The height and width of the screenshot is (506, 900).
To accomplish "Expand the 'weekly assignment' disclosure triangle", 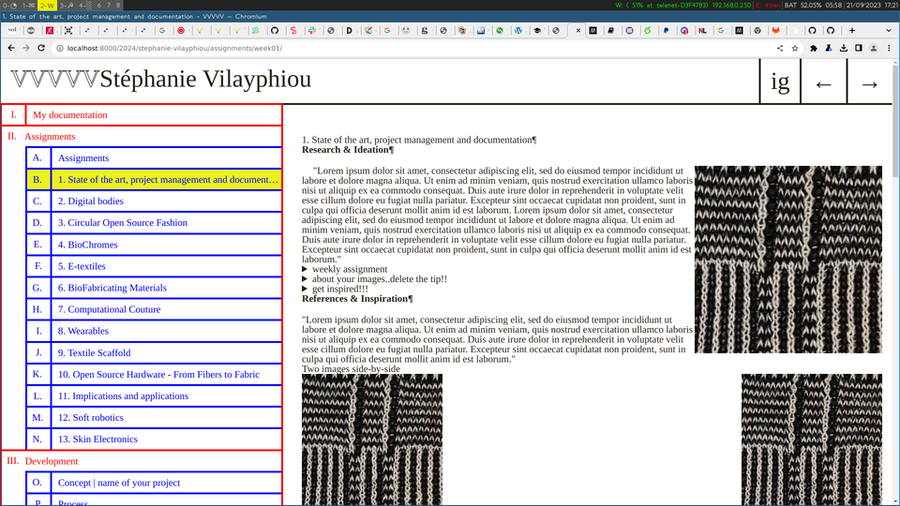I will [x=305, y=269].
